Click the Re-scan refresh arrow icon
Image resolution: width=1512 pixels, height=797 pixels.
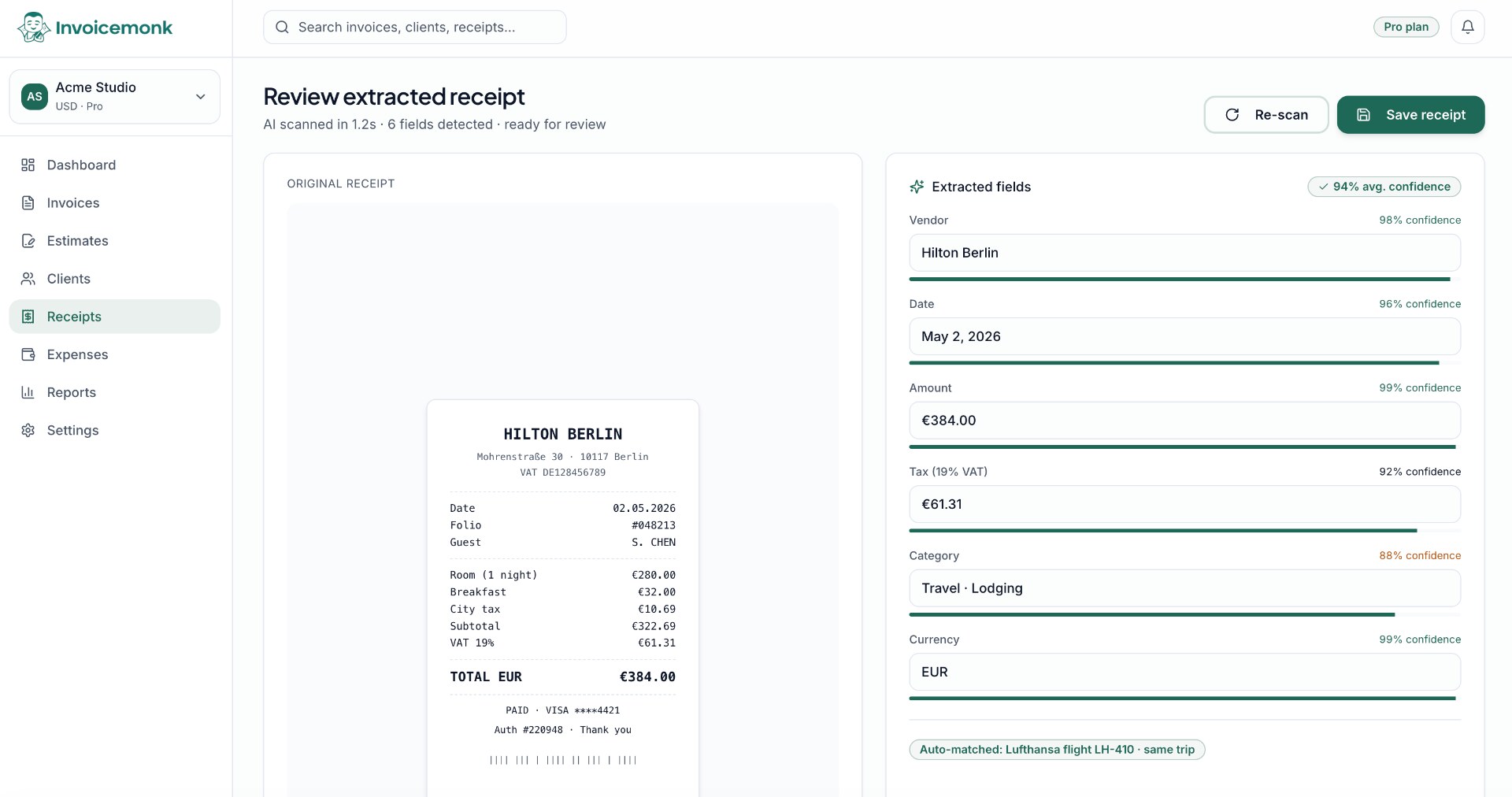click(x=1232, y=115)
